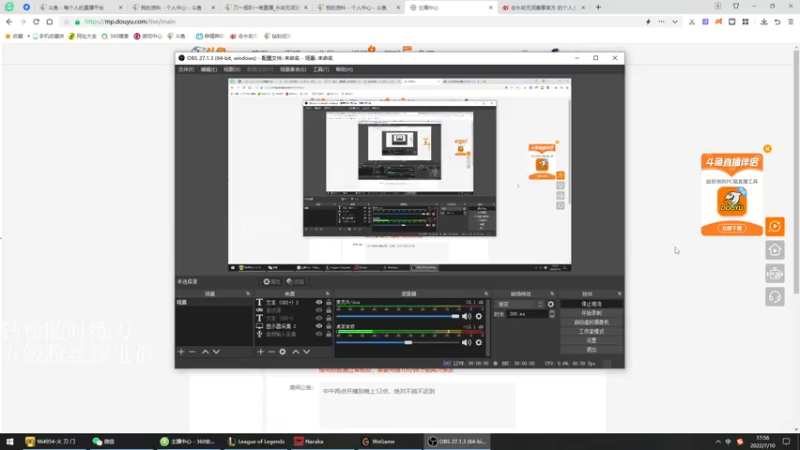The width and height of the screenshot is (800, 450).
Task: Open the 文件(F) menu in OBS
Action: [x=186, y=69]
